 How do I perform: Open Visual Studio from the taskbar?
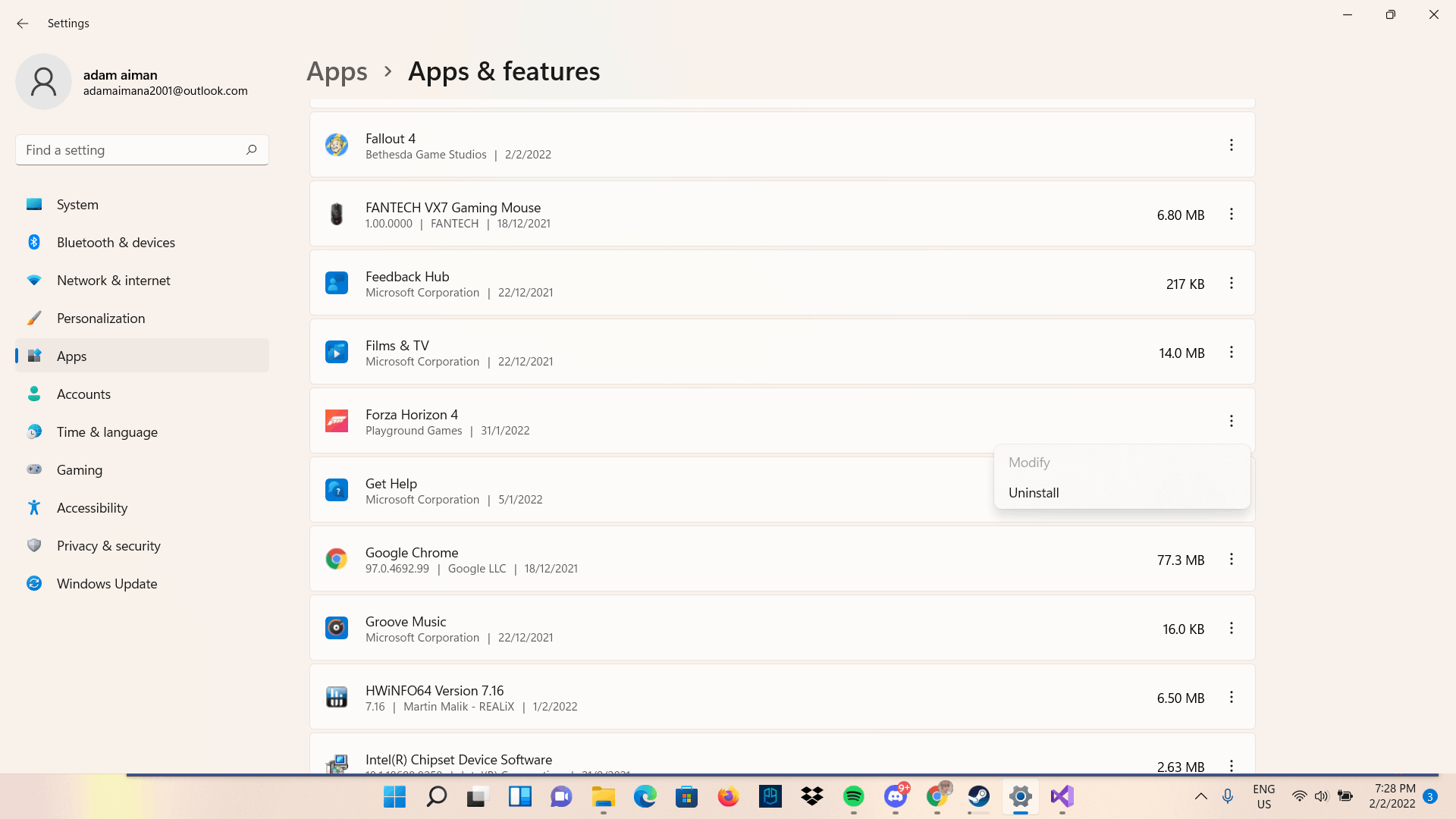[1062, 796]
